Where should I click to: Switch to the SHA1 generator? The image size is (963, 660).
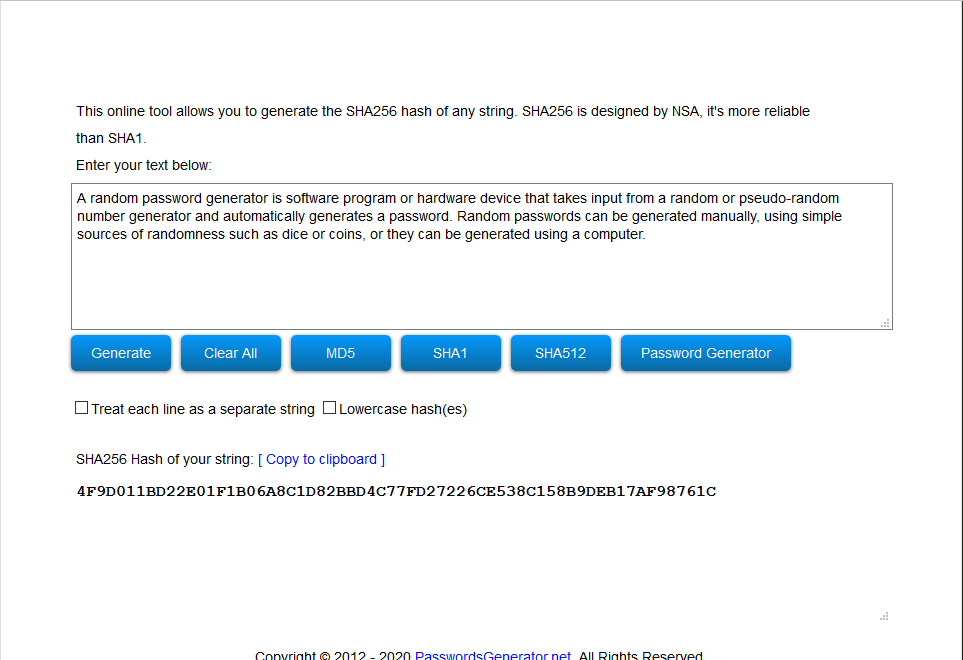coord(451,353)
